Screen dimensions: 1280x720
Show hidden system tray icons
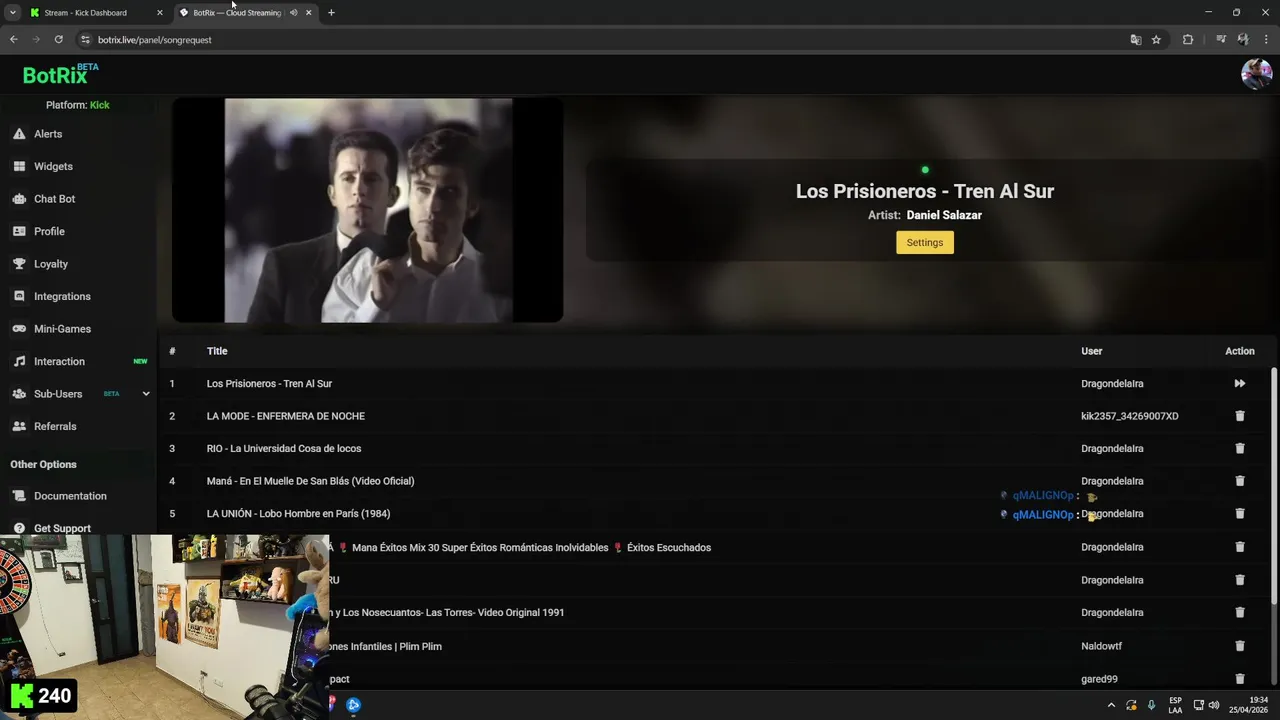(1111, 705)
